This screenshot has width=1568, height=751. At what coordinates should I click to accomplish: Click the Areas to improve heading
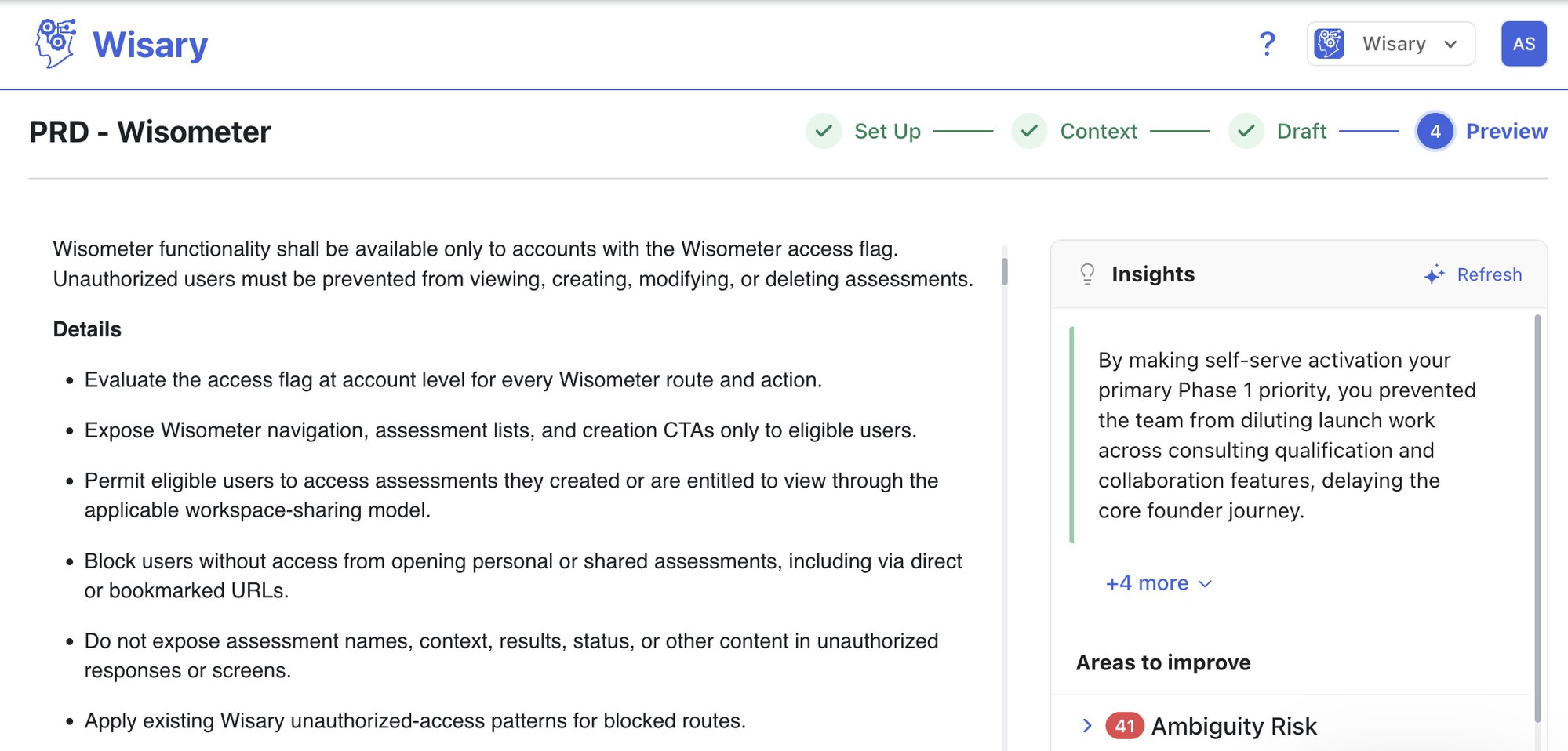(x=1163, y=662)
